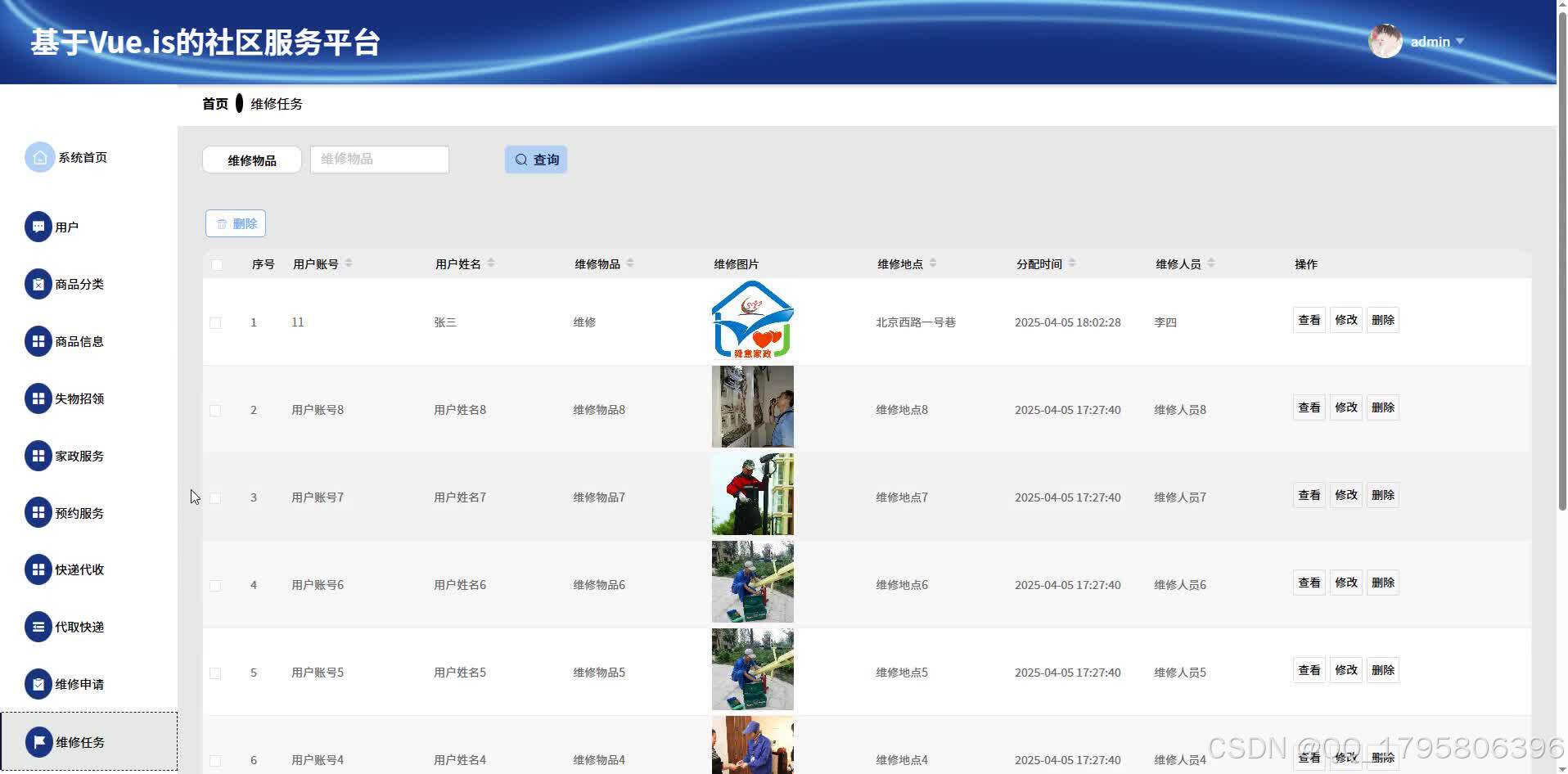This screenshot has height=774, width=1568.
Task: Click 删除 for 用户账号7 row
Action: [x=1383, y=495]
